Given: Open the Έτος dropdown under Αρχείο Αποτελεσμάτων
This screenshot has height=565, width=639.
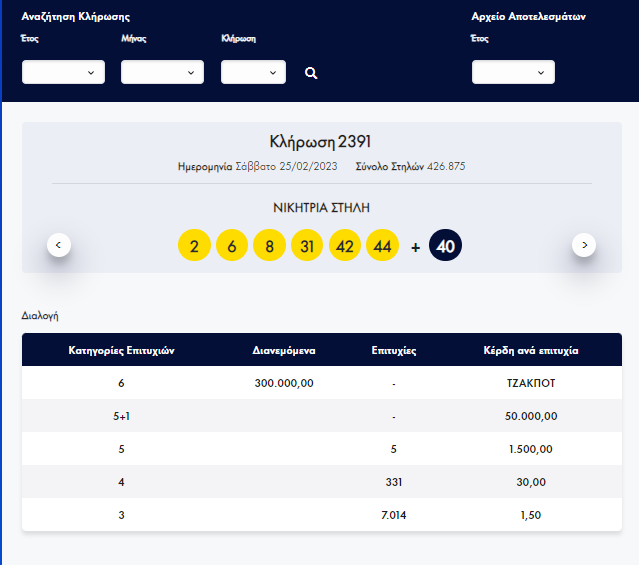Looking at the screenshot, I should click(x=513, y=72).
